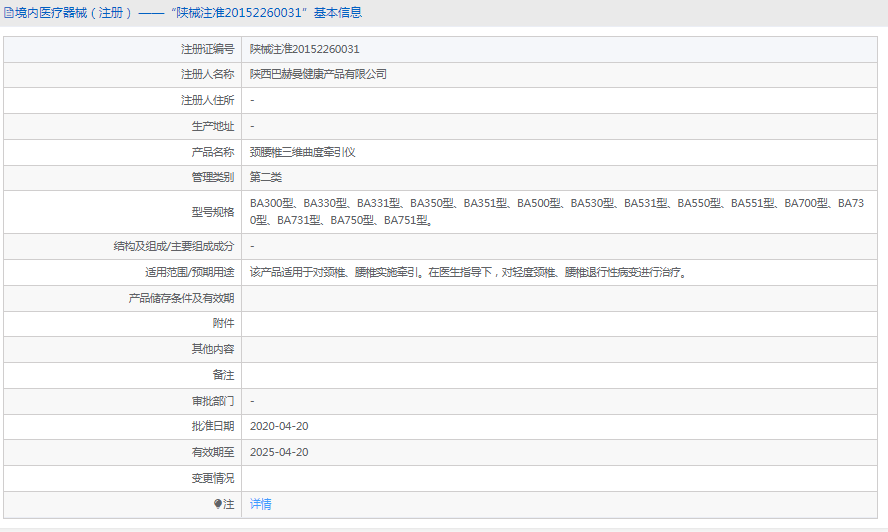
Task: Click the 备注 label
Action: pyautogui.click(x=223, y=375)
